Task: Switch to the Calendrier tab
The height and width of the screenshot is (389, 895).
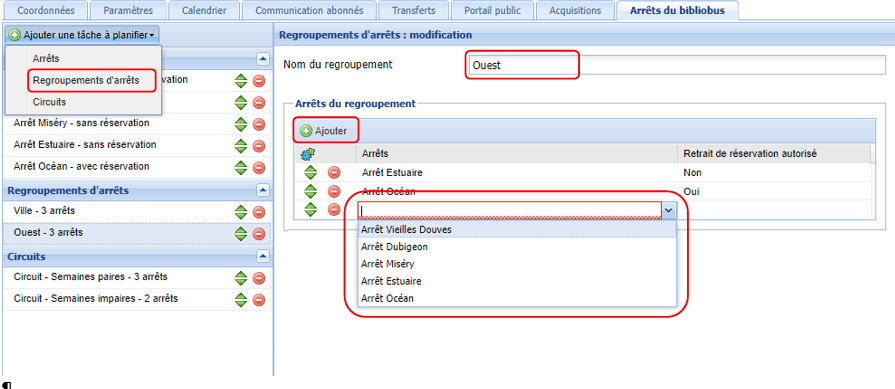Action: pos(204,10)
